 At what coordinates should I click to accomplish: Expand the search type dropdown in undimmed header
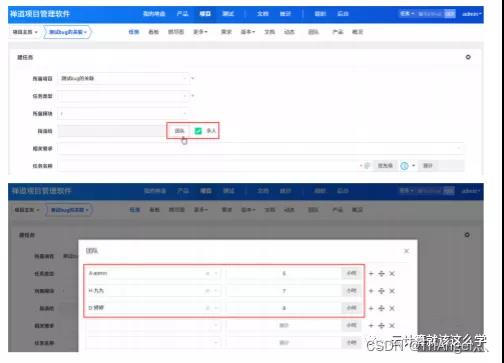(407, 14)
